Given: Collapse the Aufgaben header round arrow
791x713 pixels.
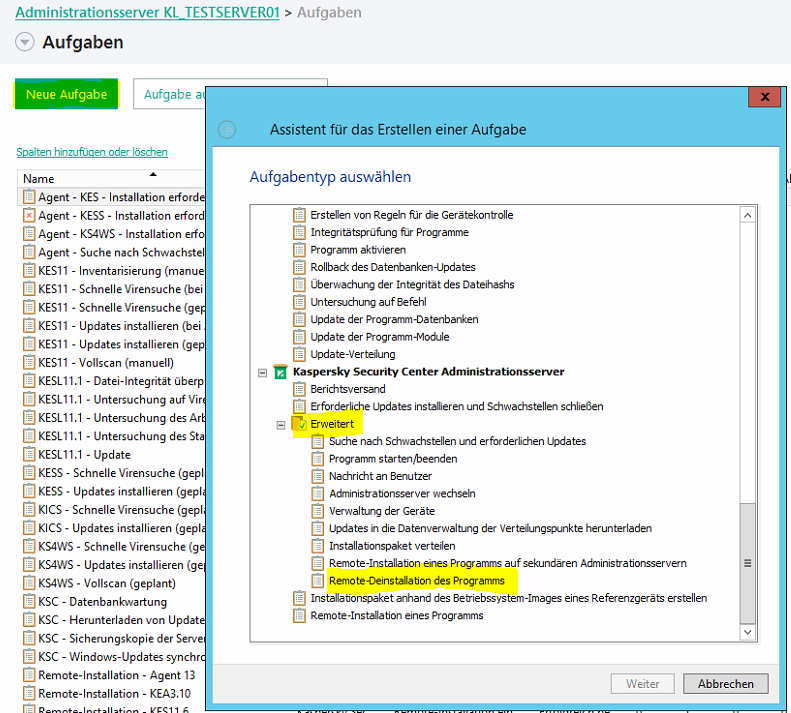Looking at the screenshot, I should [25, 42].
